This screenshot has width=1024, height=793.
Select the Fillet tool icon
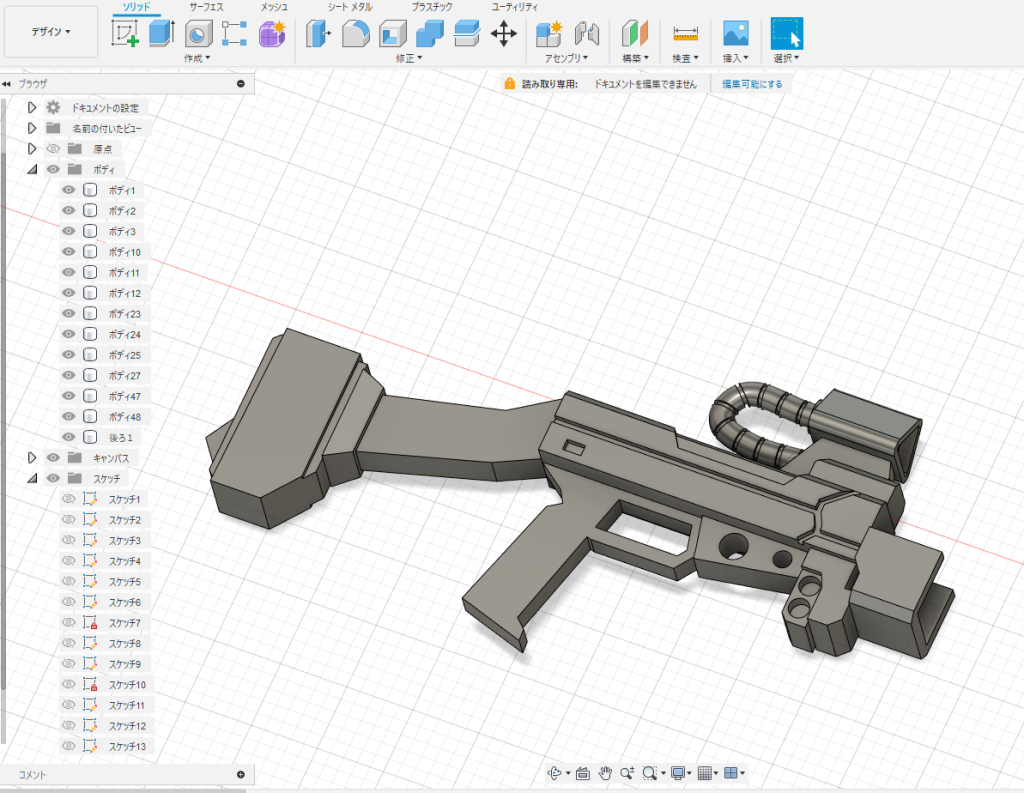click(355, 34)
